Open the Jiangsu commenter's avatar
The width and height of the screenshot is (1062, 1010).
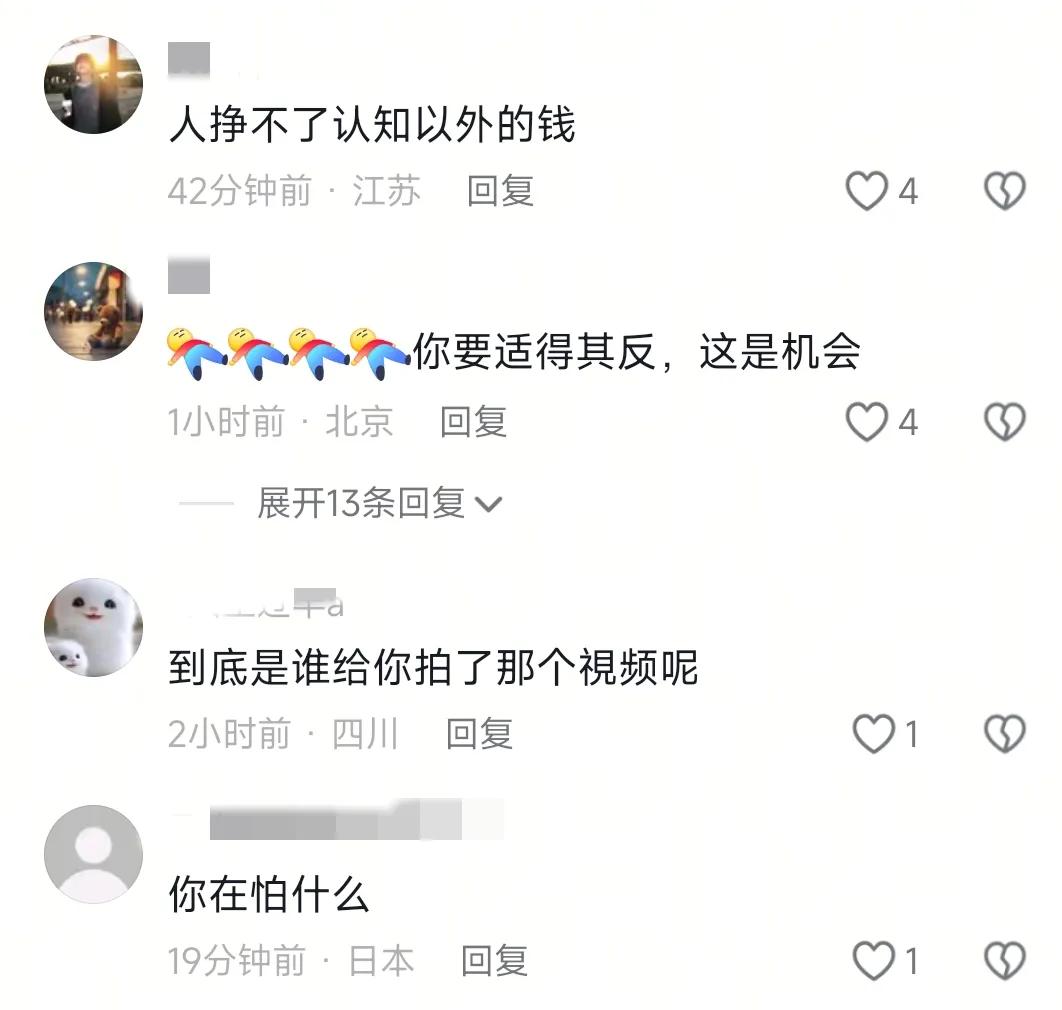point(93,84)
